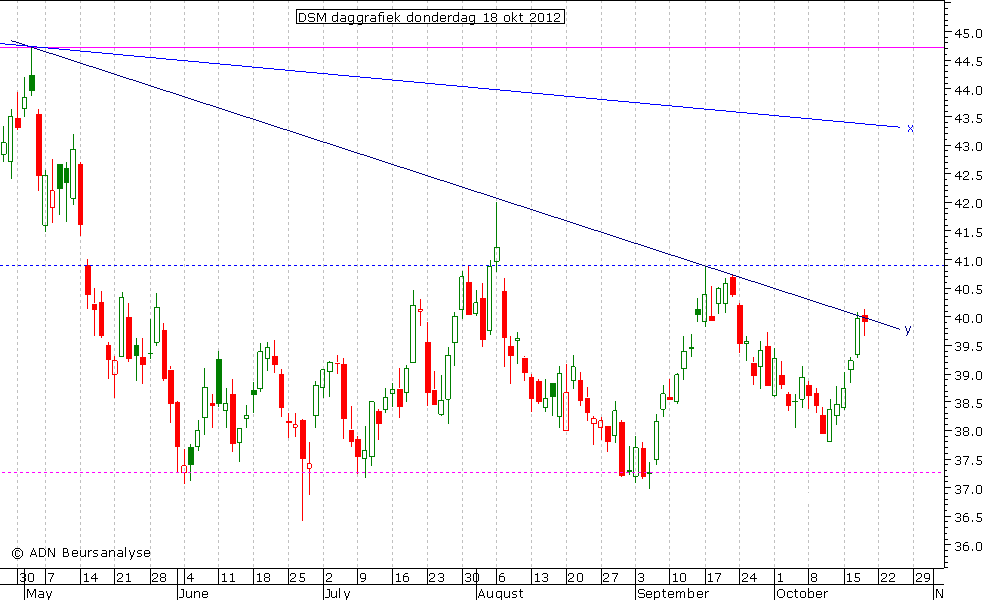985x600 pixels.
Task: Select date label 6 above August
Action: click(x=501, y=578)
